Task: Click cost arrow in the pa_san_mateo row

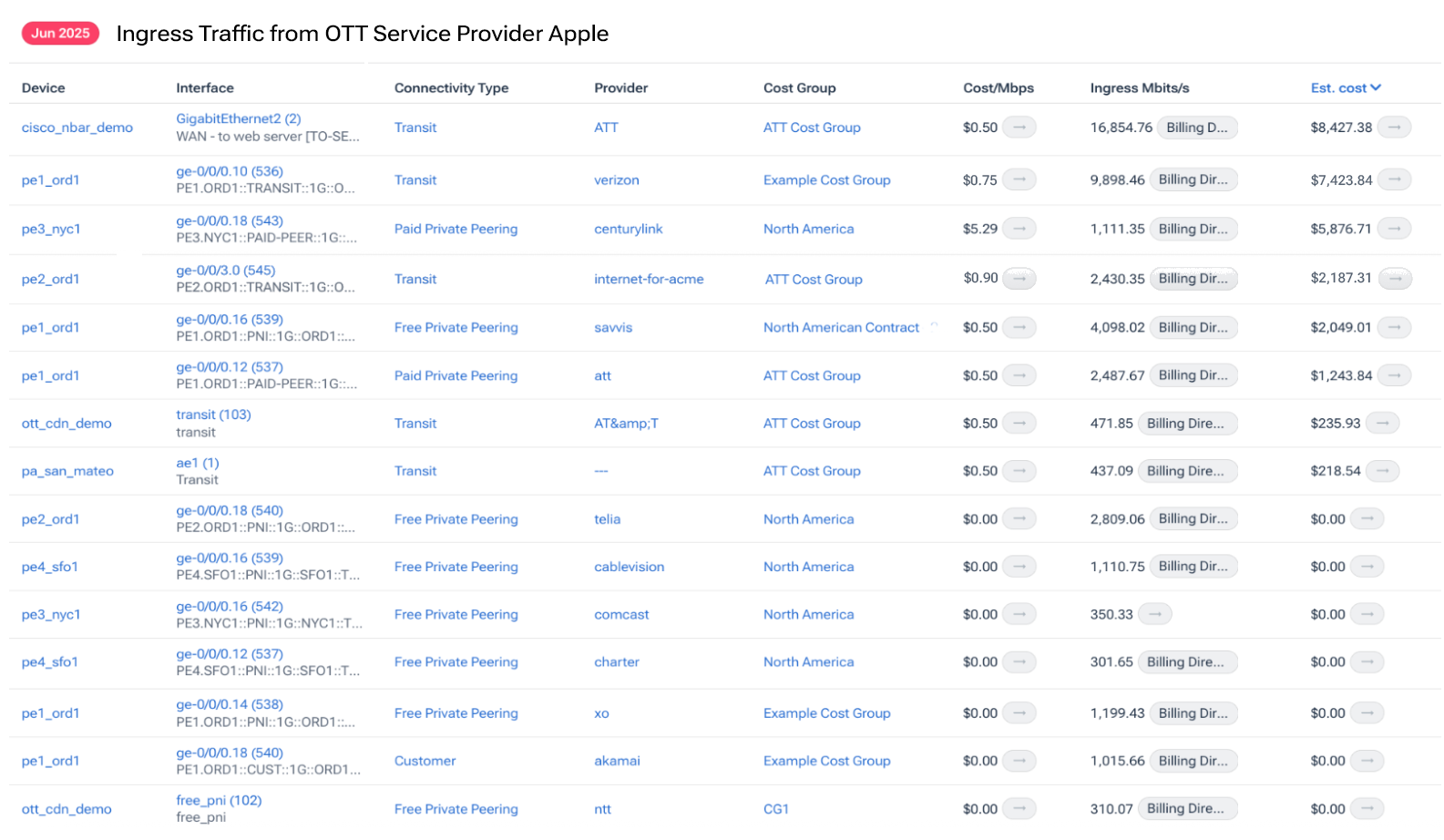Action: (1019, 471)
